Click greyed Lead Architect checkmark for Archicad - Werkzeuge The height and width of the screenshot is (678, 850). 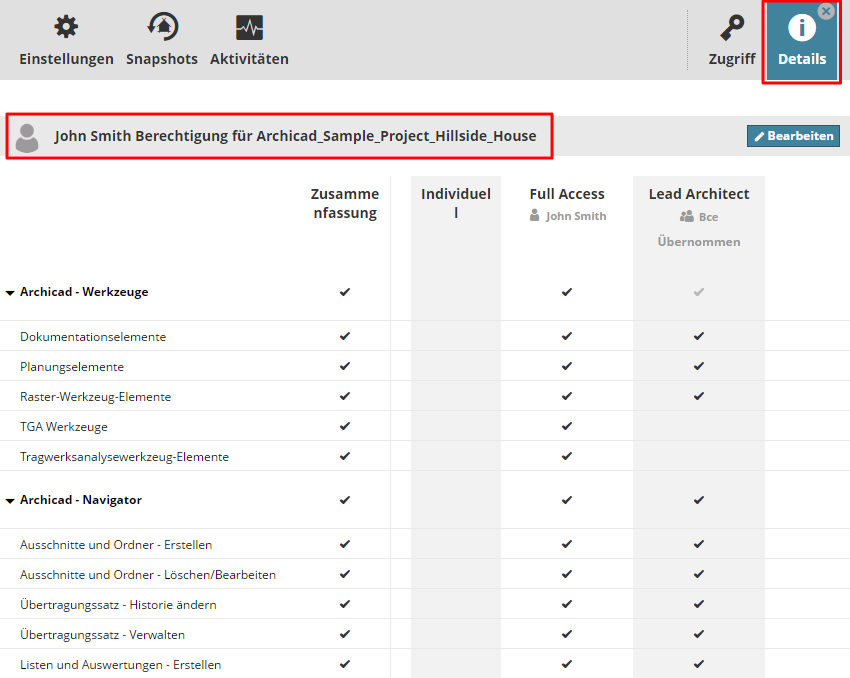pos(699,292)
